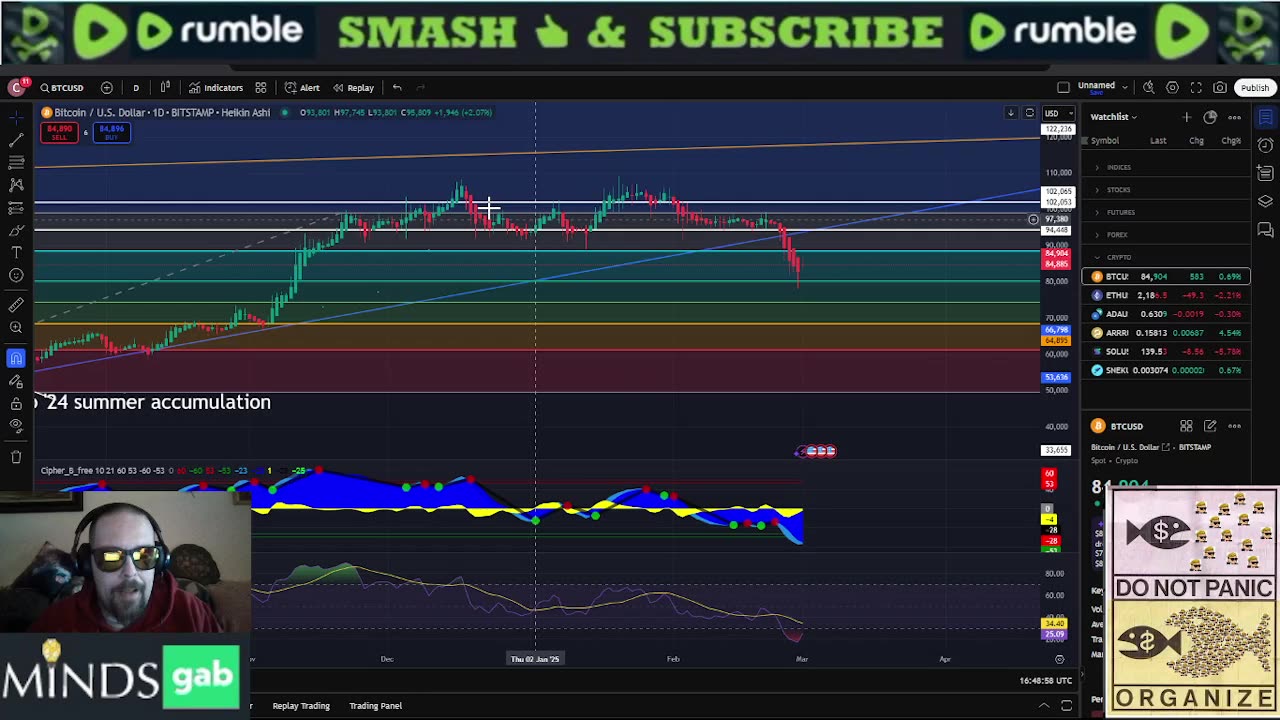
Task: Click the red SELL price button
Action: 59,132
